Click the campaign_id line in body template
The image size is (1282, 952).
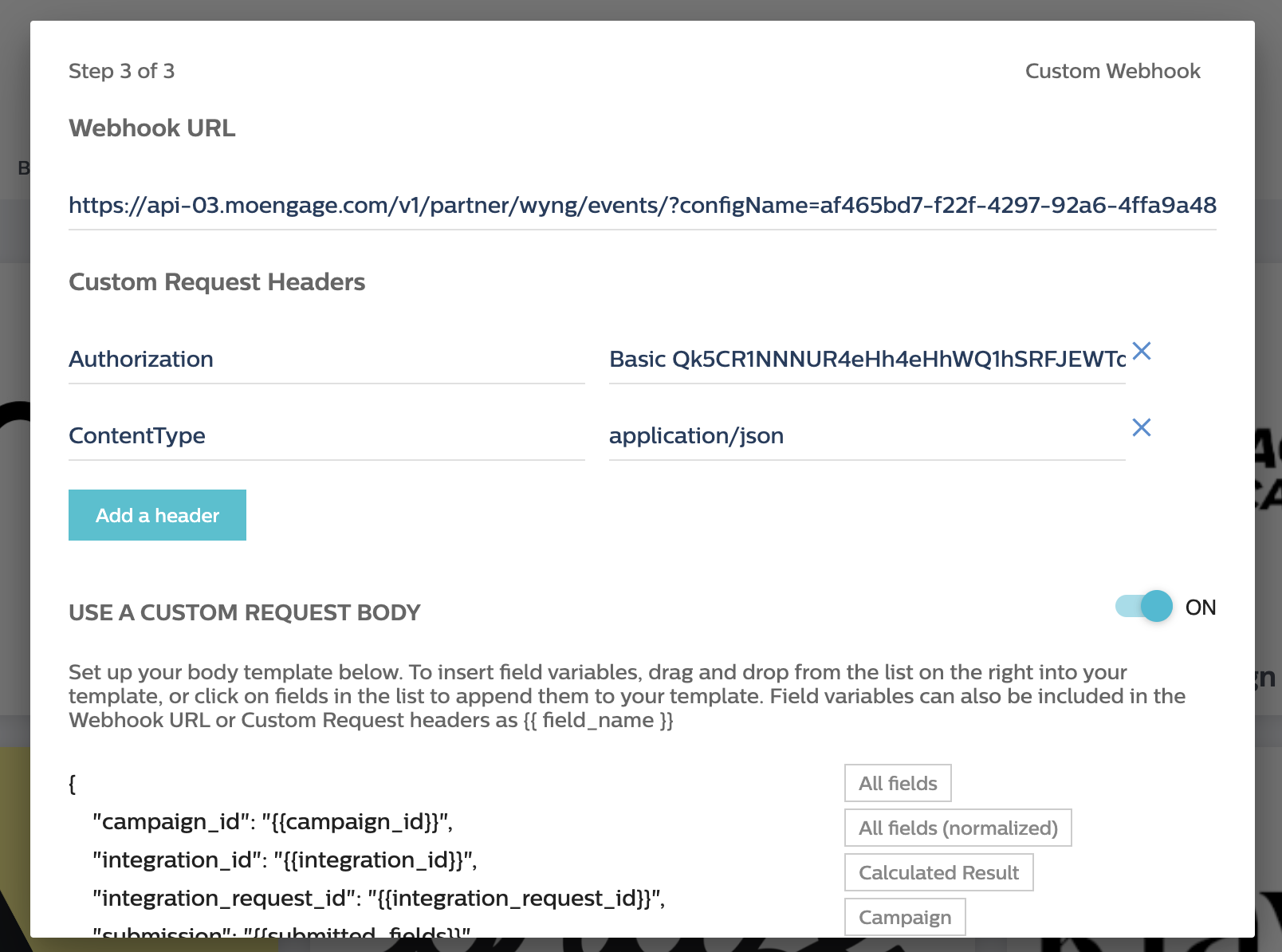tap(273, 821)
